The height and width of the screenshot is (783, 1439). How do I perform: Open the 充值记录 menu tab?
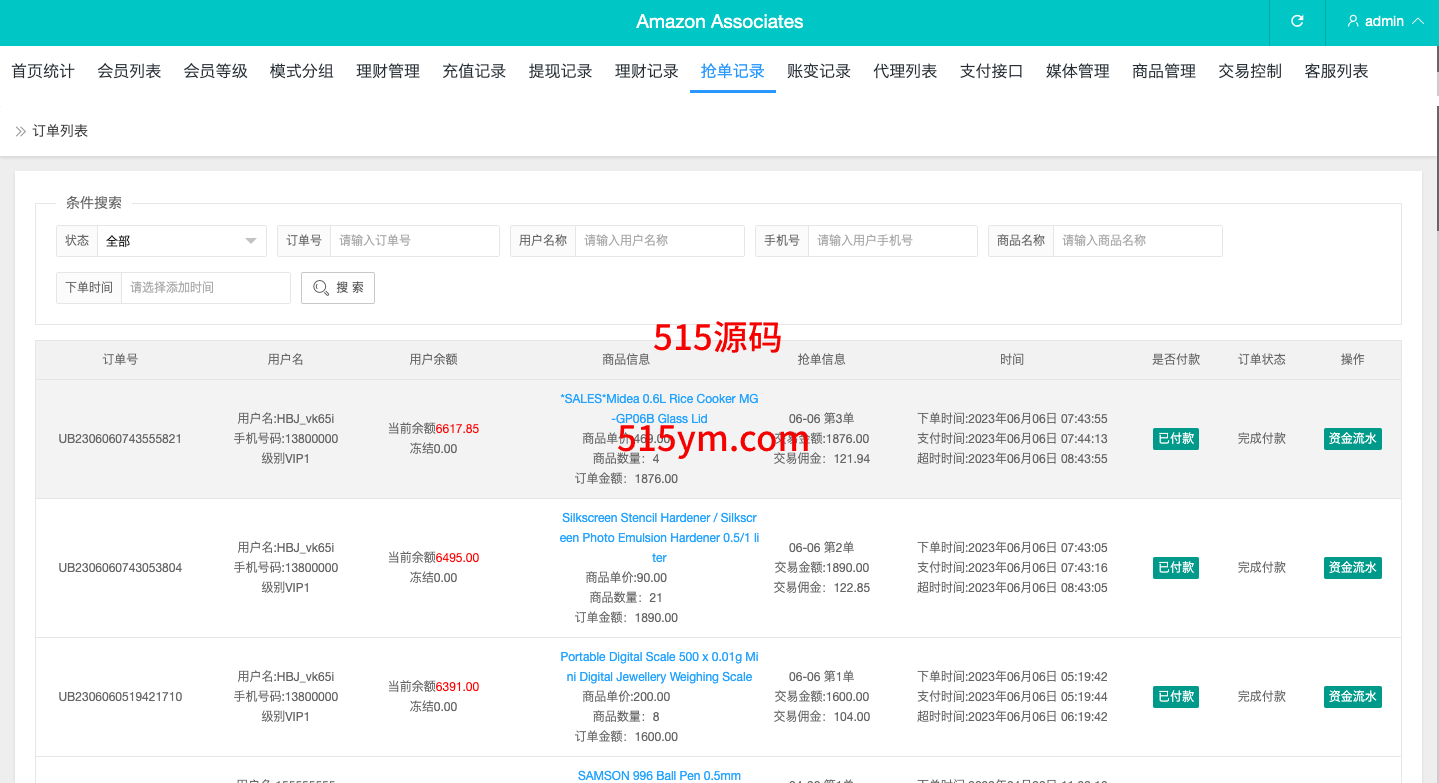(474, 71)
